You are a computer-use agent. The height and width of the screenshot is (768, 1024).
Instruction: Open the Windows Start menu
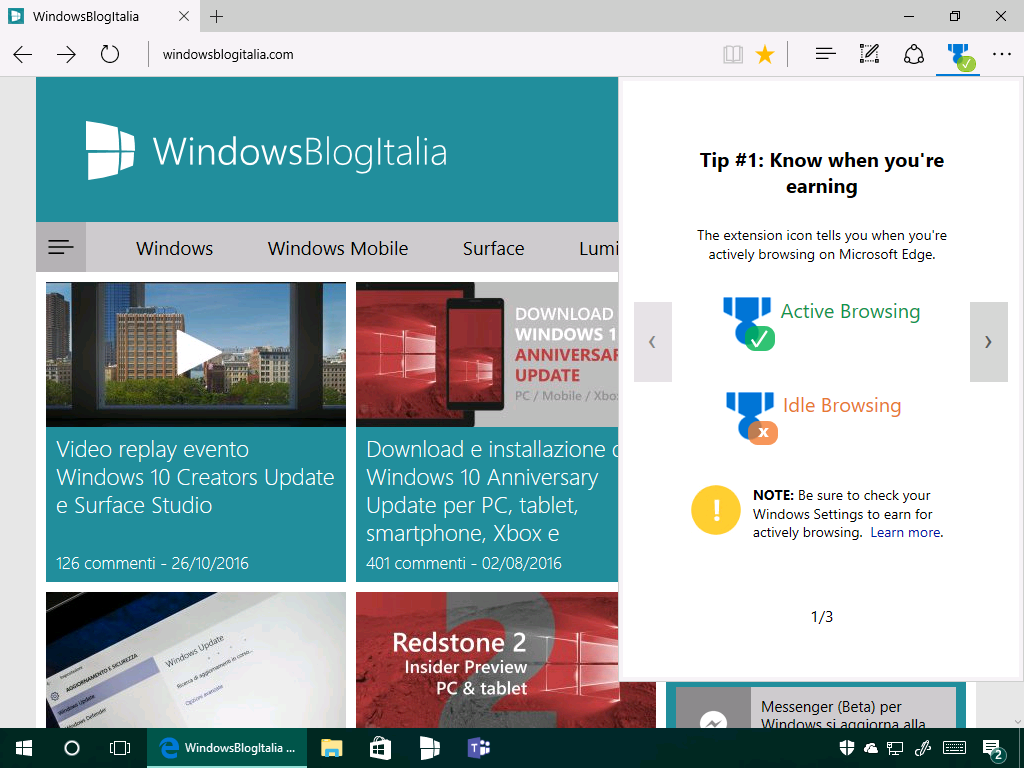[24, 748]
